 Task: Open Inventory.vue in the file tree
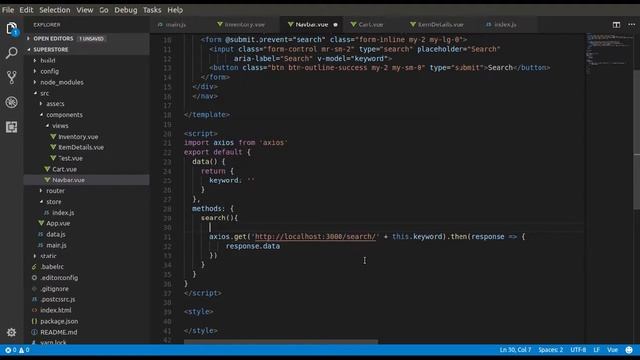[78, 137]
